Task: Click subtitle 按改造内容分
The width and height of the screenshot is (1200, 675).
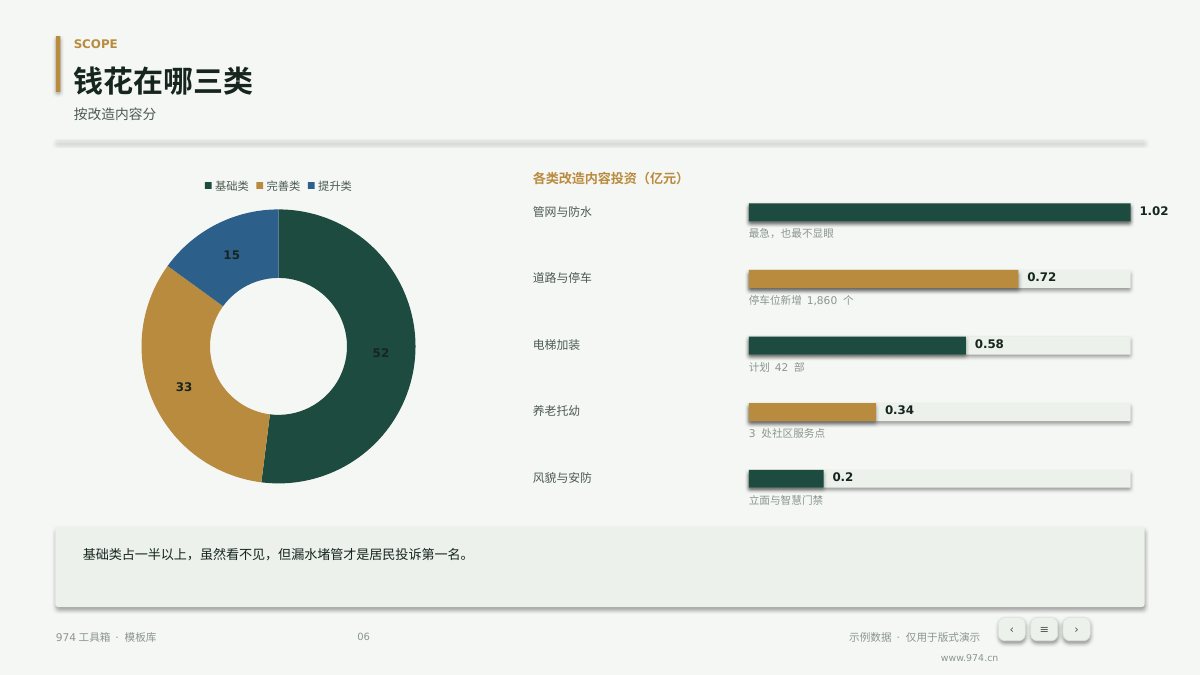Action: pyautogui.click(x=115, y=115)
